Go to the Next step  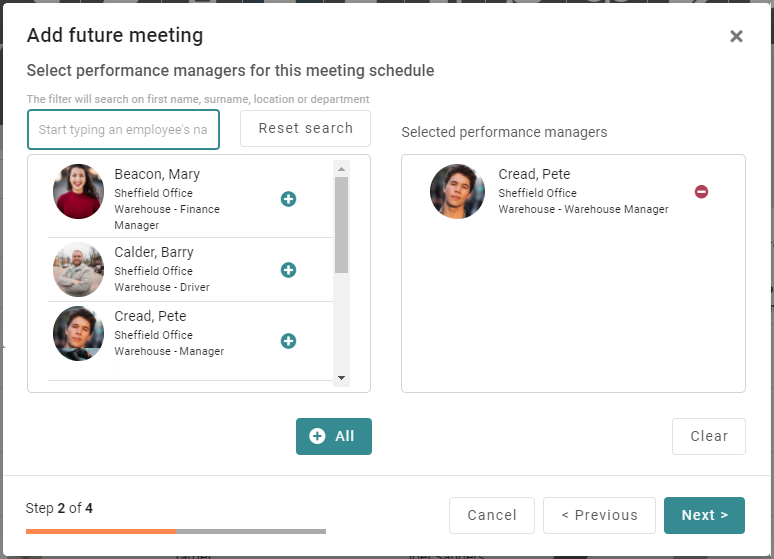click(704, 515)
